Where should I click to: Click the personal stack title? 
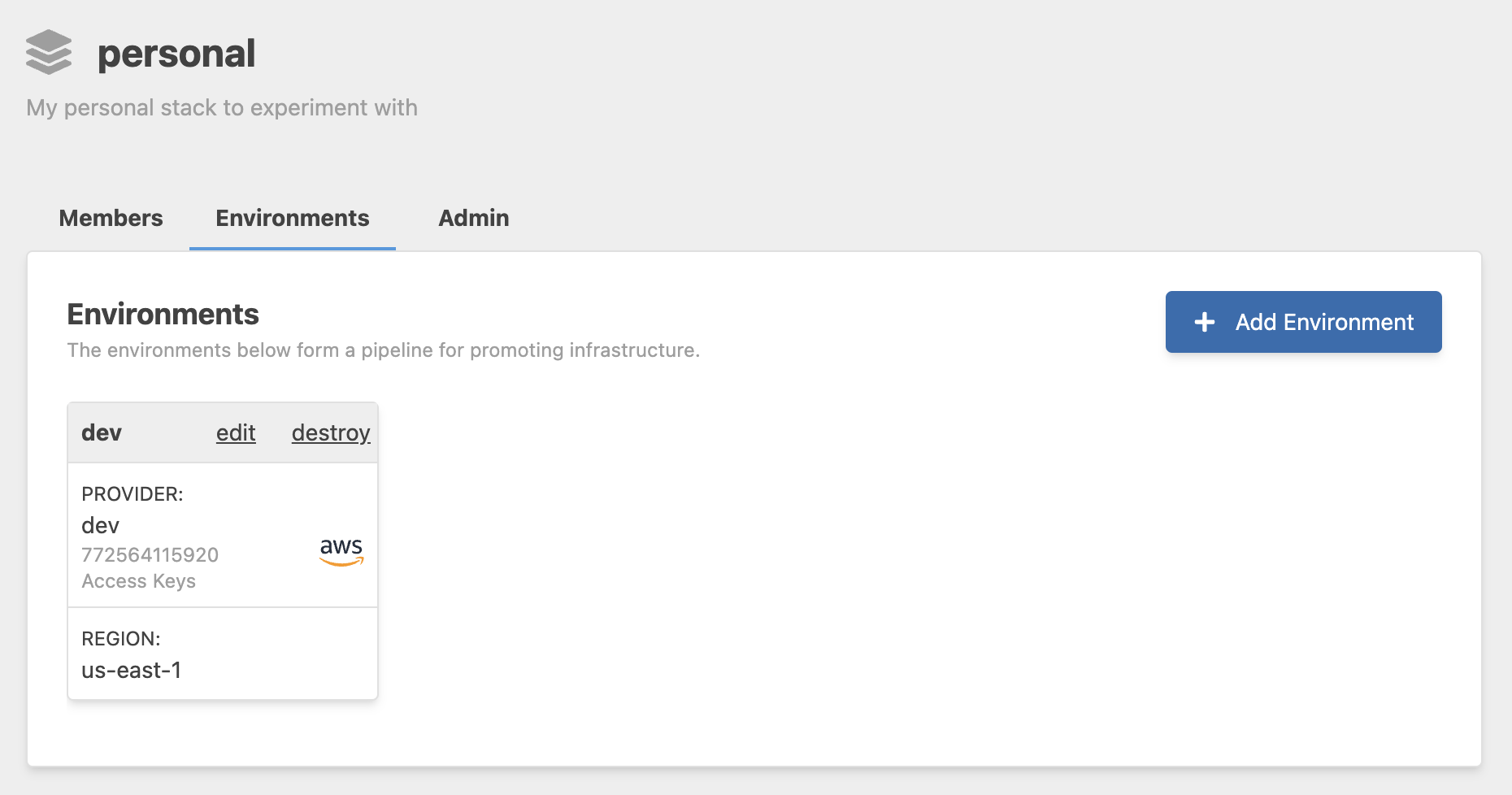tap(176, 54)
